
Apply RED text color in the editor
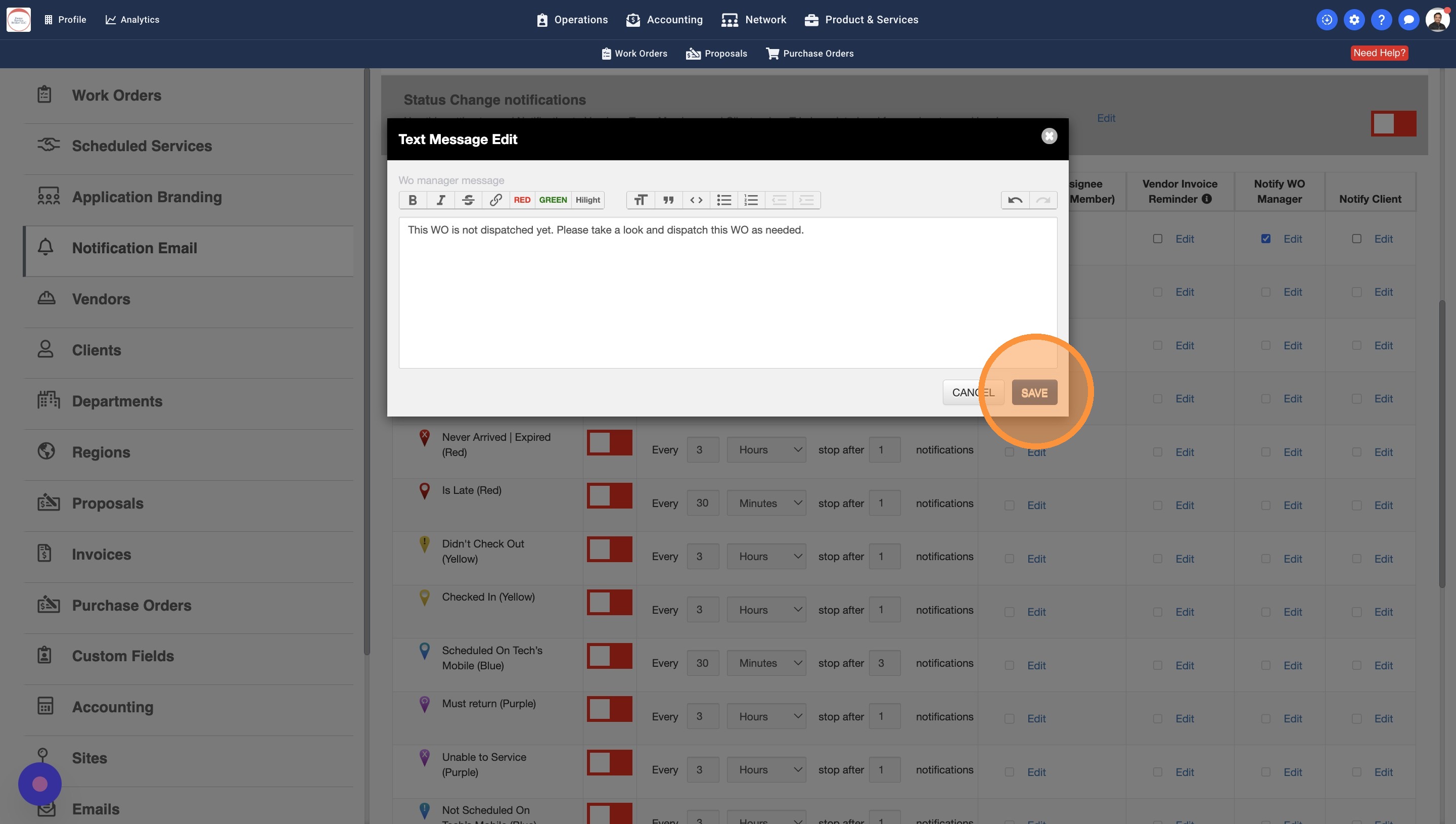click(x=522, y=200)
